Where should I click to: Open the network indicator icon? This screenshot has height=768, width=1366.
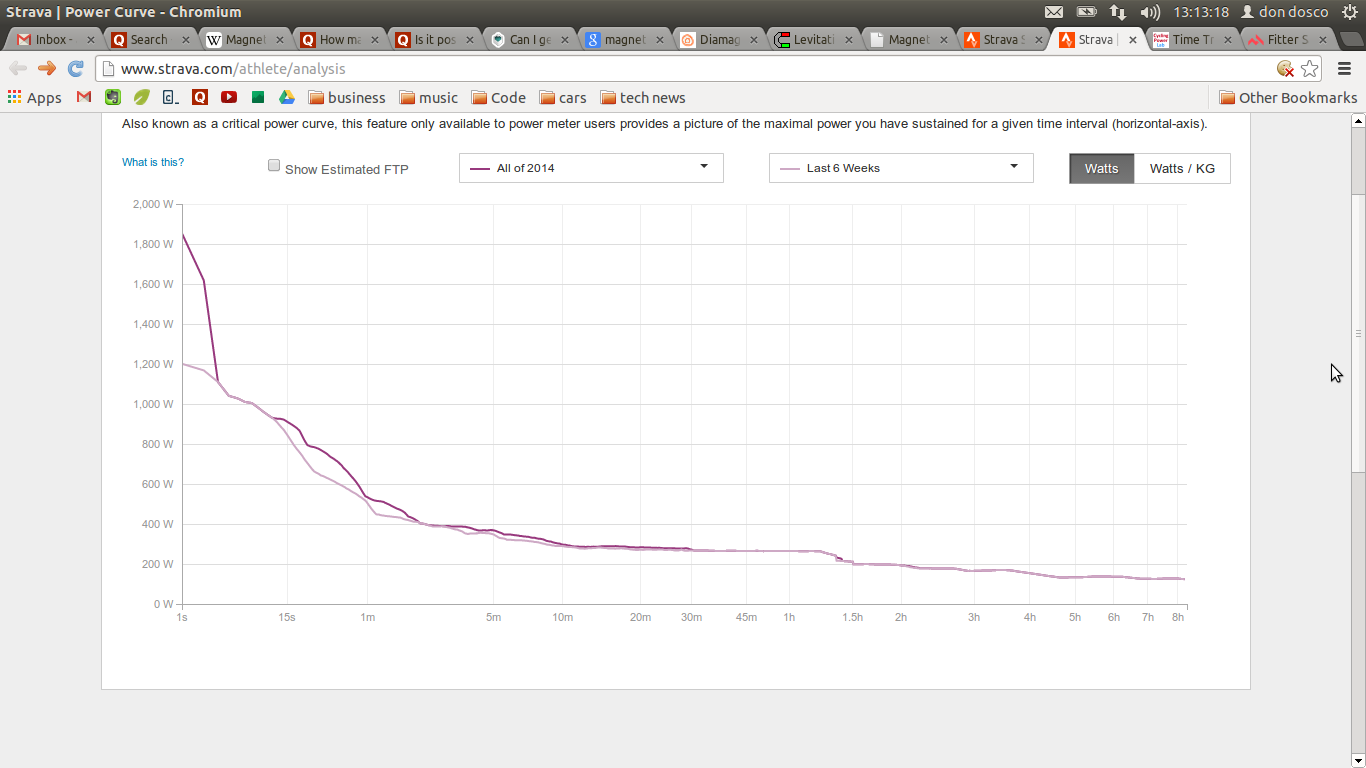[x=1118, y=12]
